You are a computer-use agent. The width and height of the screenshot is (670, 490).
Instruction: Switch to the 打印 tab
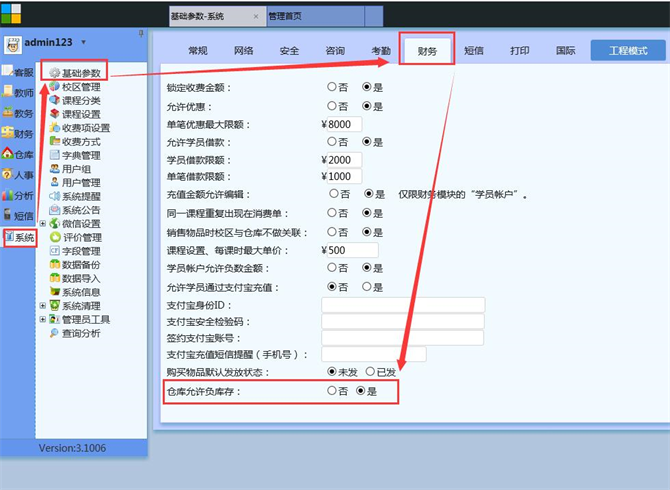520,51
